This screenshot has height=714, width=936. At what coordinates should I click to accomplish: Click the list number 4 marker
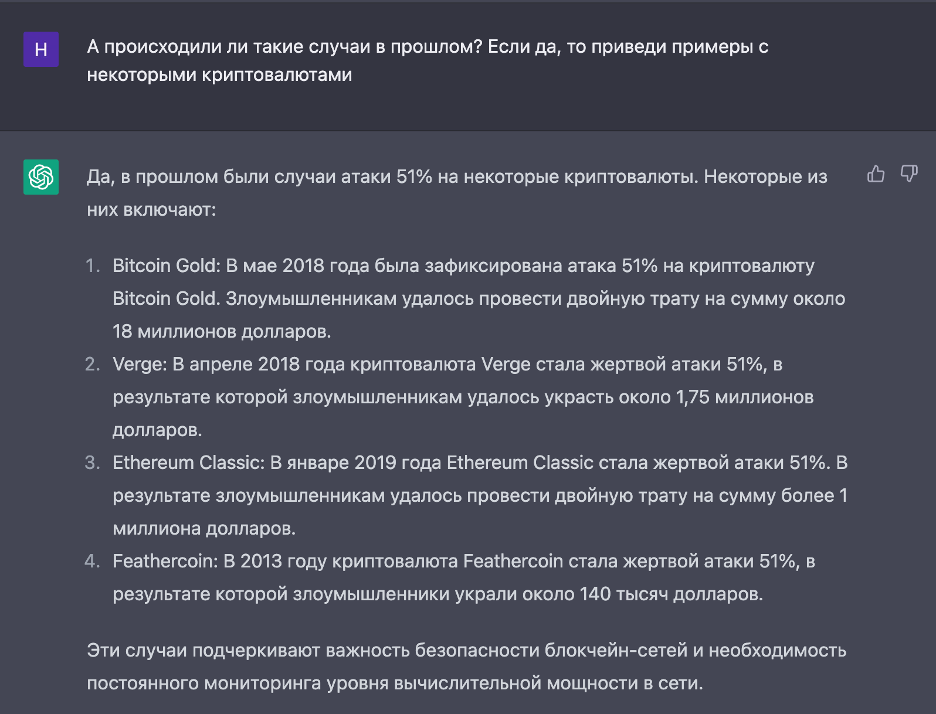click(92, 561)
